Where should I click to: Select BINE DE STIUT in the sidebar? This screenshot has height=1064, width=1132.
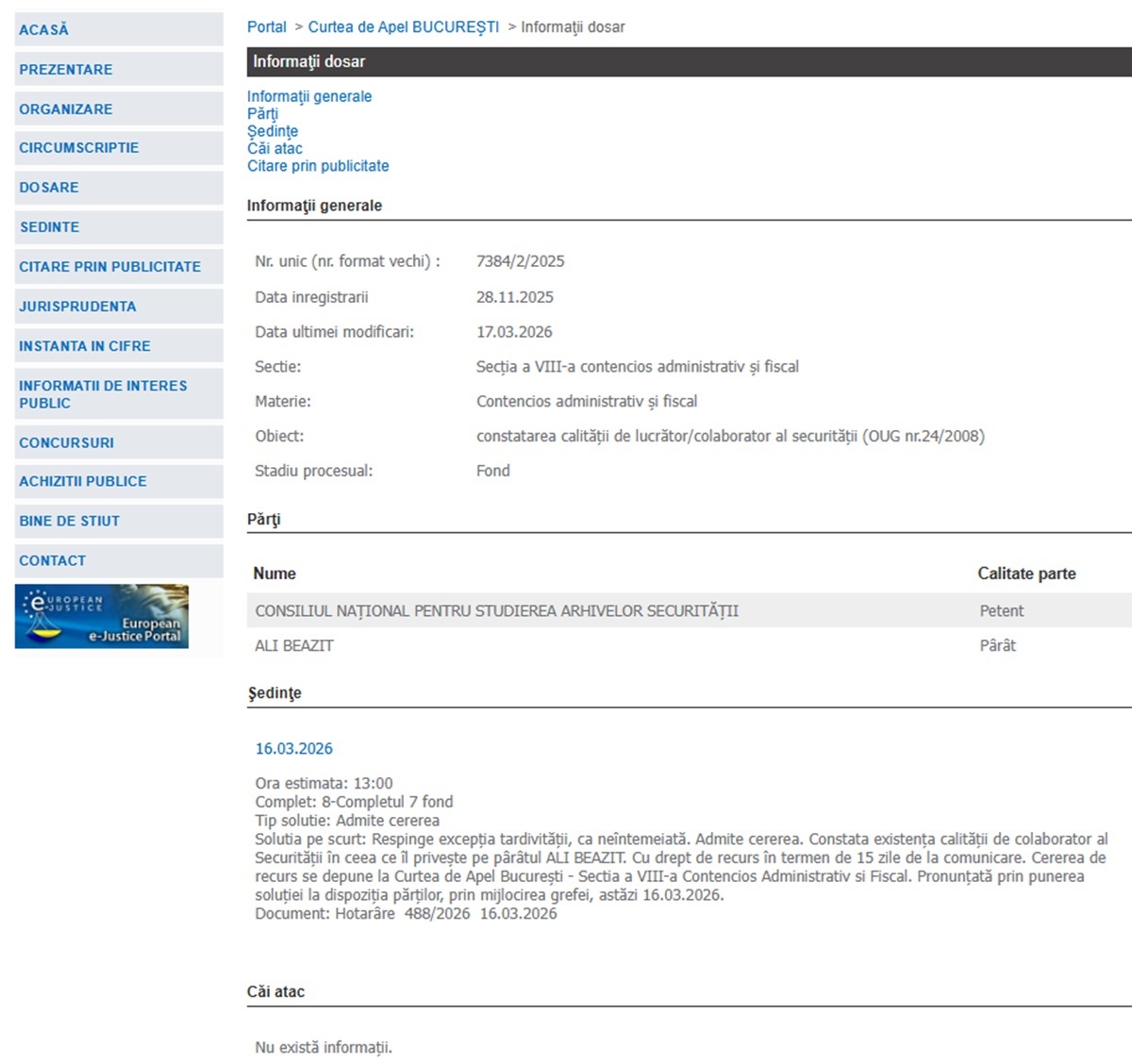point(119,521)
